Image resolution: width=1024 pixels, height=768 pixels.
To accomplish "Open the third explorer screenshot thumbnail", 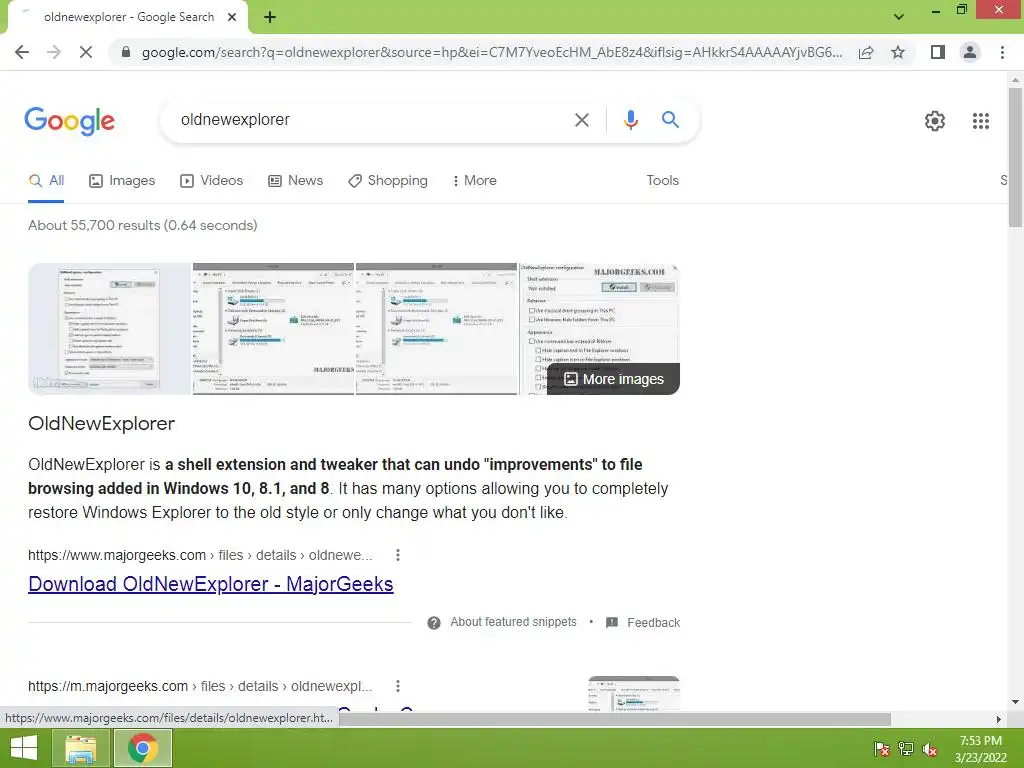I will (436, 328).
